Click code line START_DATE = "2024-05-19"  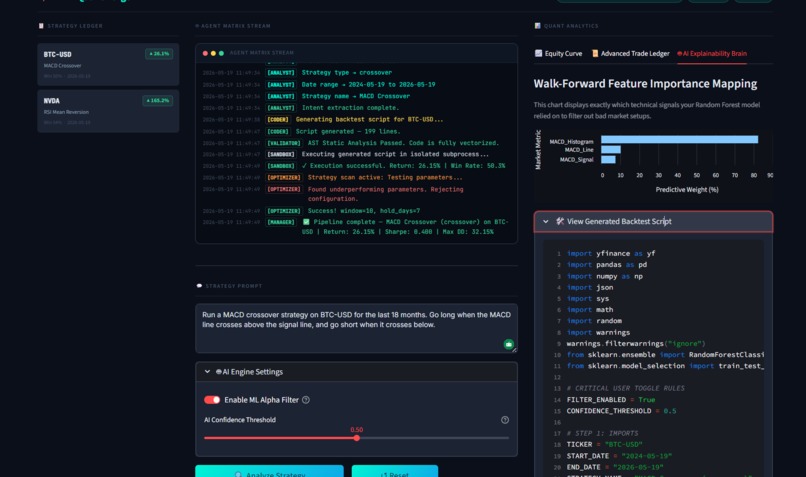click(x=619, y=456)
